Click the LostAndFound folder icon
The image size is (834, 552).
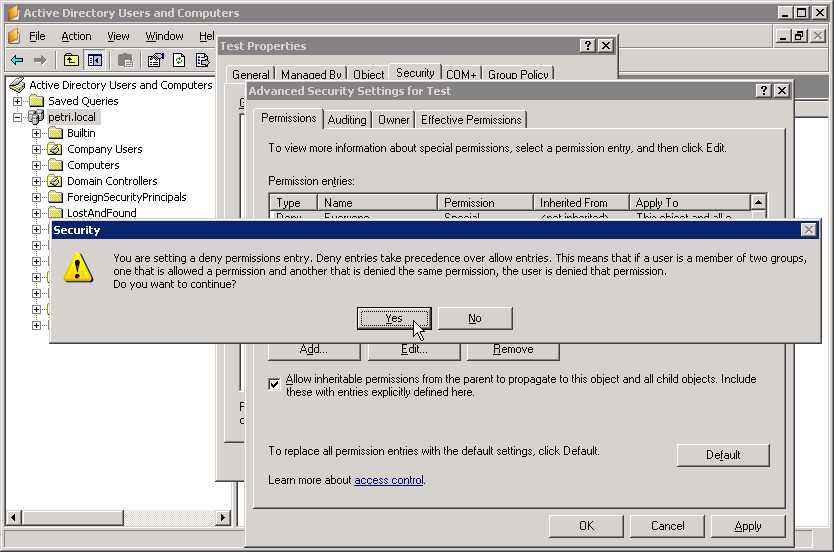point(55,213)
